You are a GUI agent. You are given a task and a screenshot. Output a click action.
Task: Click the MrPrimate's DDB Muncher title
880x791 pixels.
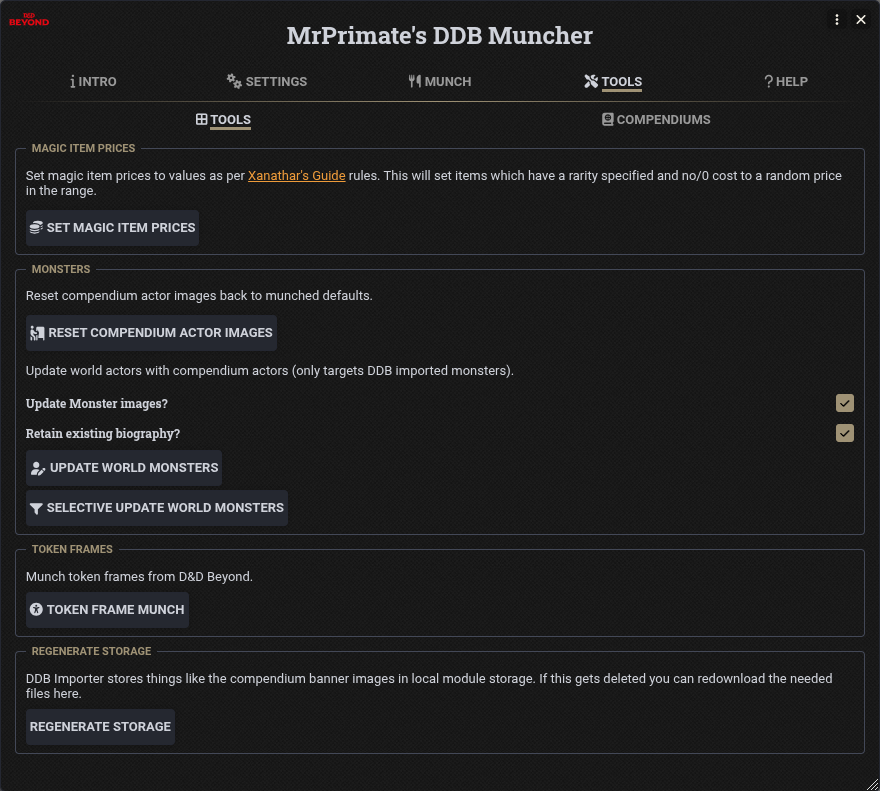pyautogui.click(x=439, y=35)
